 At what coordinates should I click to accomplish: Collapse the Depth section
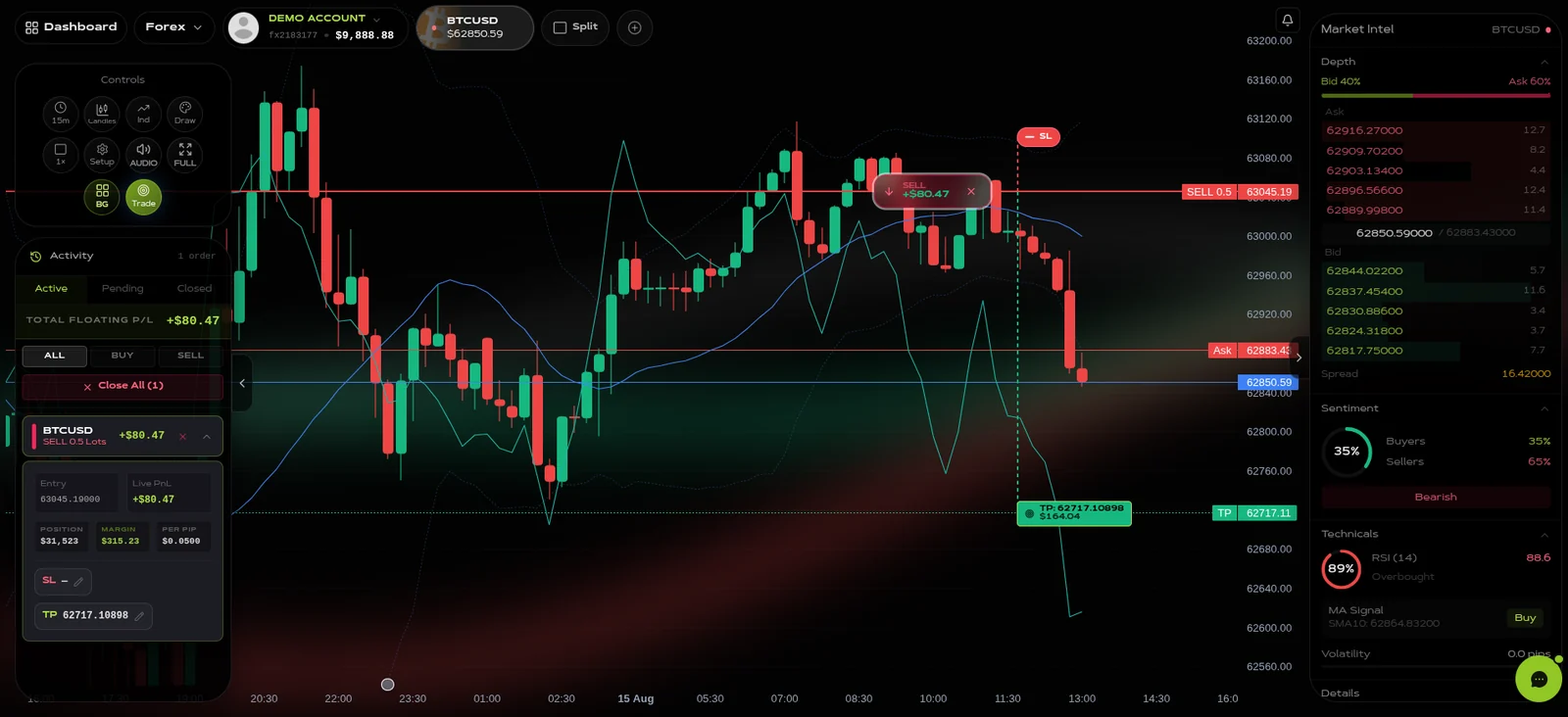[1544, 62]
